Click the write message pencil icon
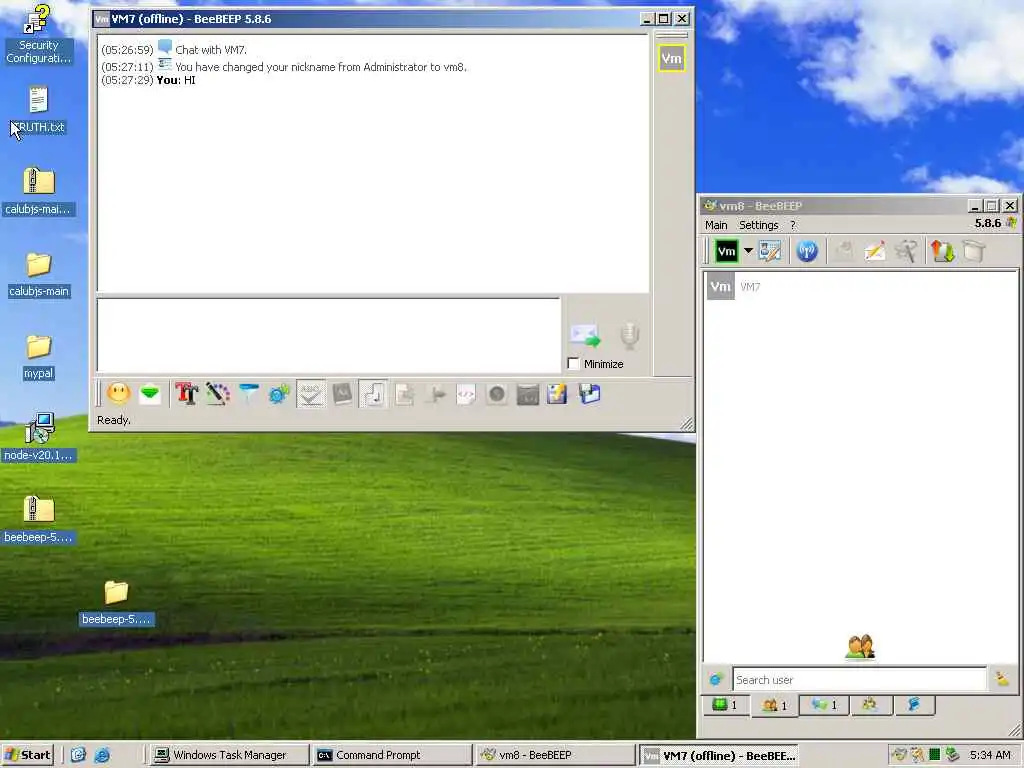This screenshot has height=768, width=1024. point(874,251)
